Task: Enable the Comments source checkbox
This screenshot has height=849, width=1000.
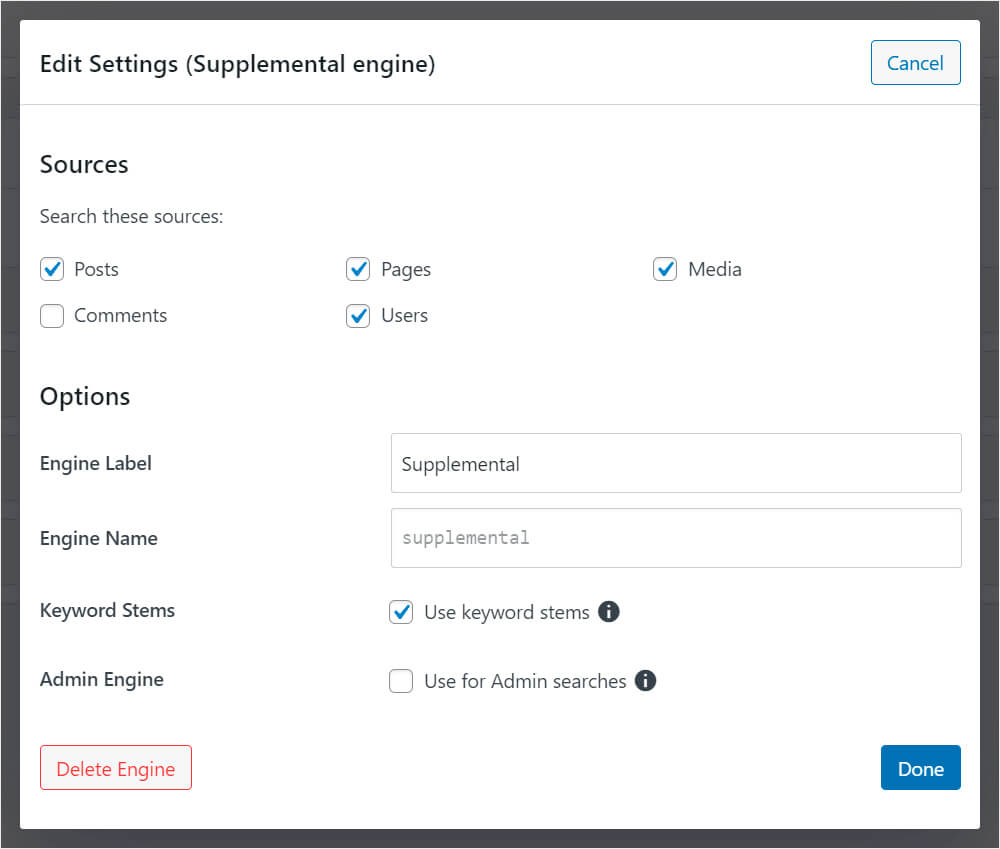Action: 52,316
